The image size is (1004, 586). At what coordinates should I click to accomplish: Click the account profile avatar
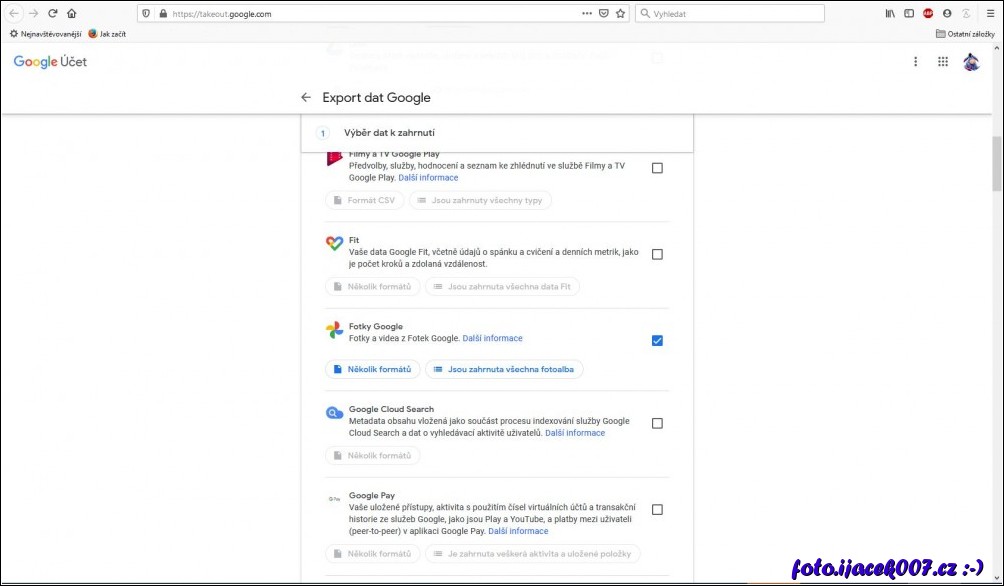[970, 62]
